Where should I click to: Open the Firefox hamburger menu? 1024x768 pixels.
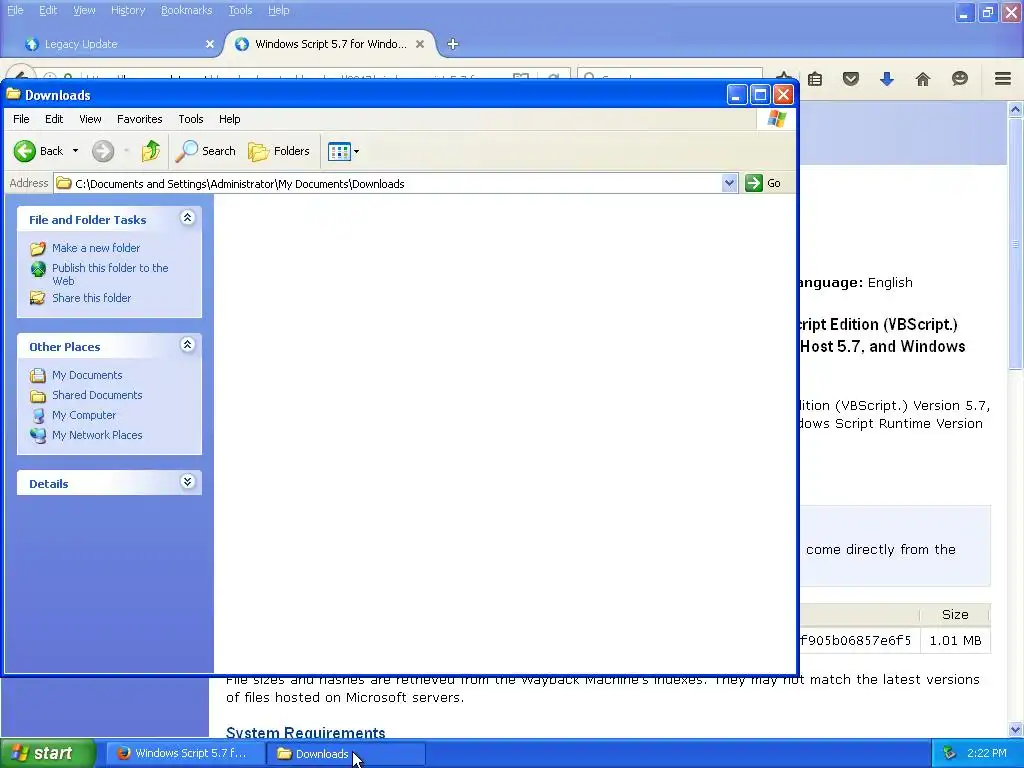pos(1003,79)
